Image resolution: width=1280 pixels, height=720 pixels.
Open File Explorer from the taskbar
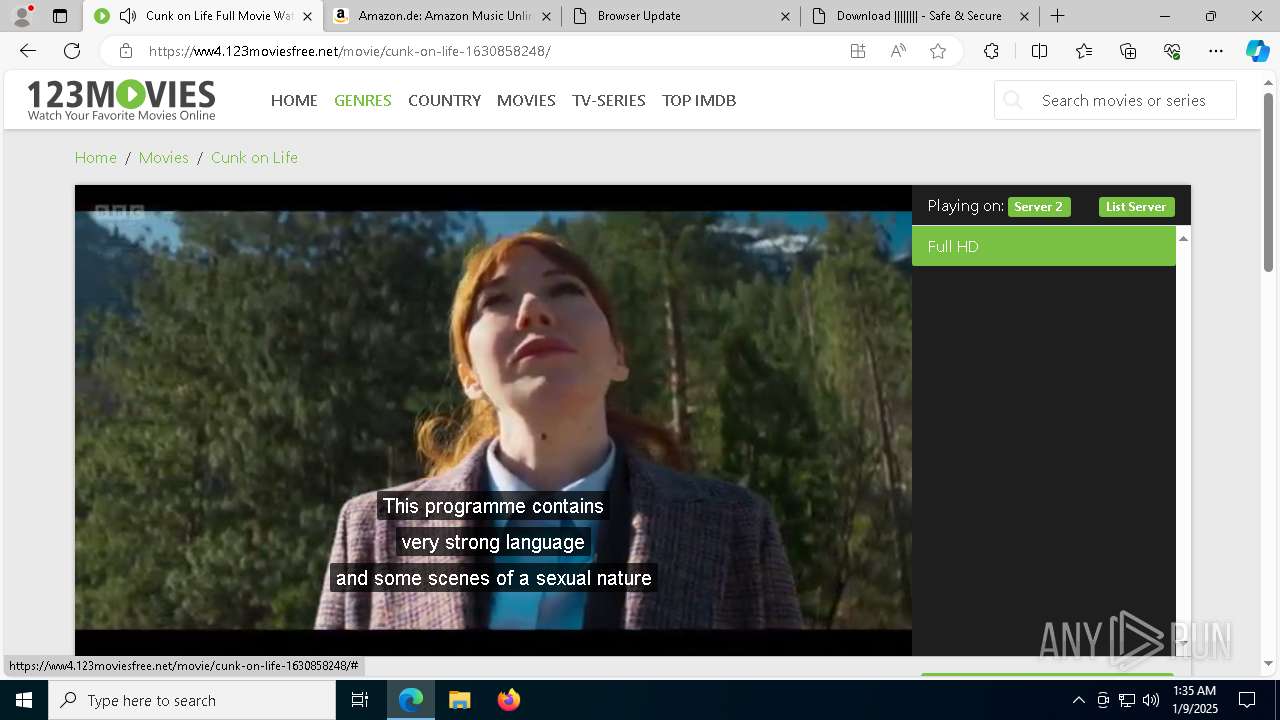click(459, 700)
